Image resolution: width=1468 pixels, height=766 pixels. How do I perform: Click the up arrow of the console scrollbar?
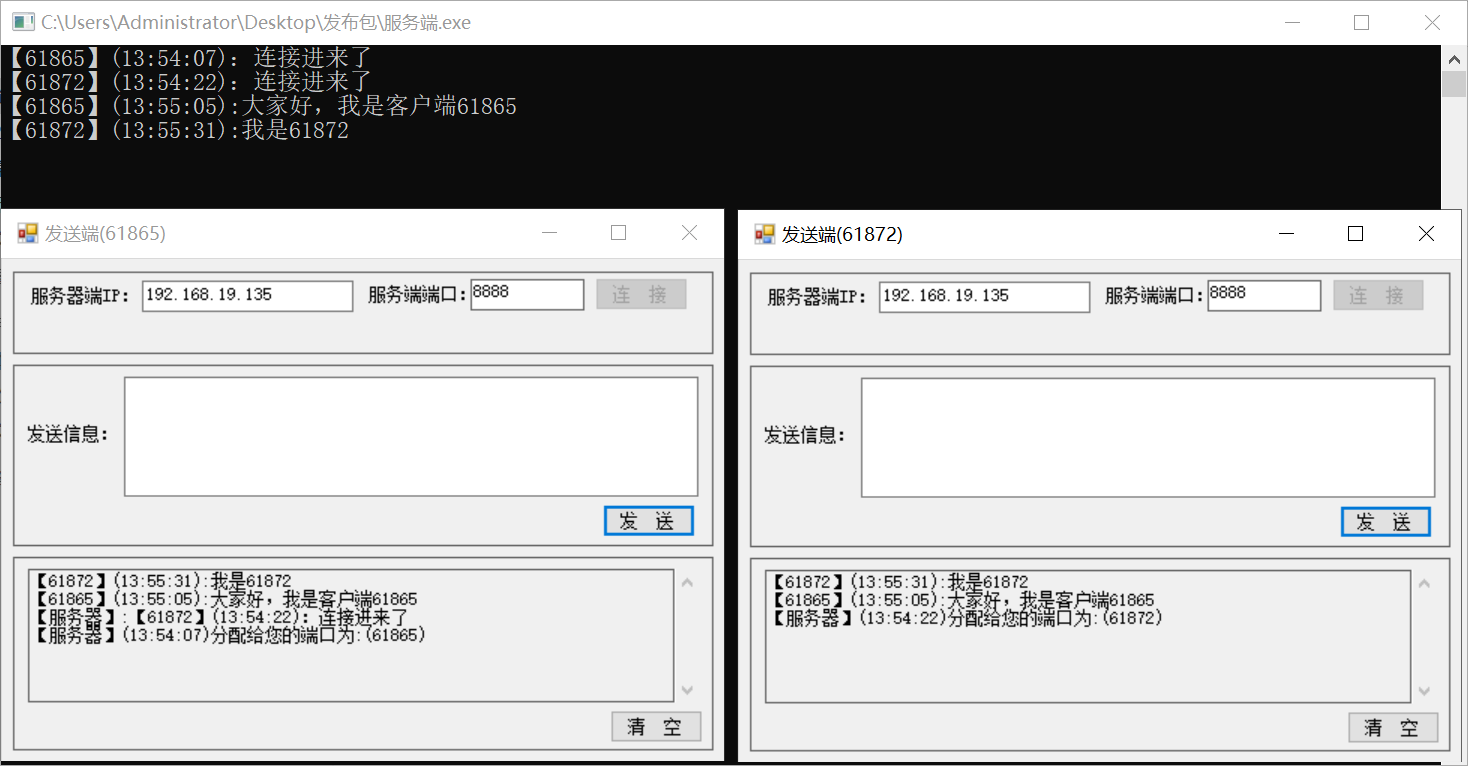click(1454, 58)
